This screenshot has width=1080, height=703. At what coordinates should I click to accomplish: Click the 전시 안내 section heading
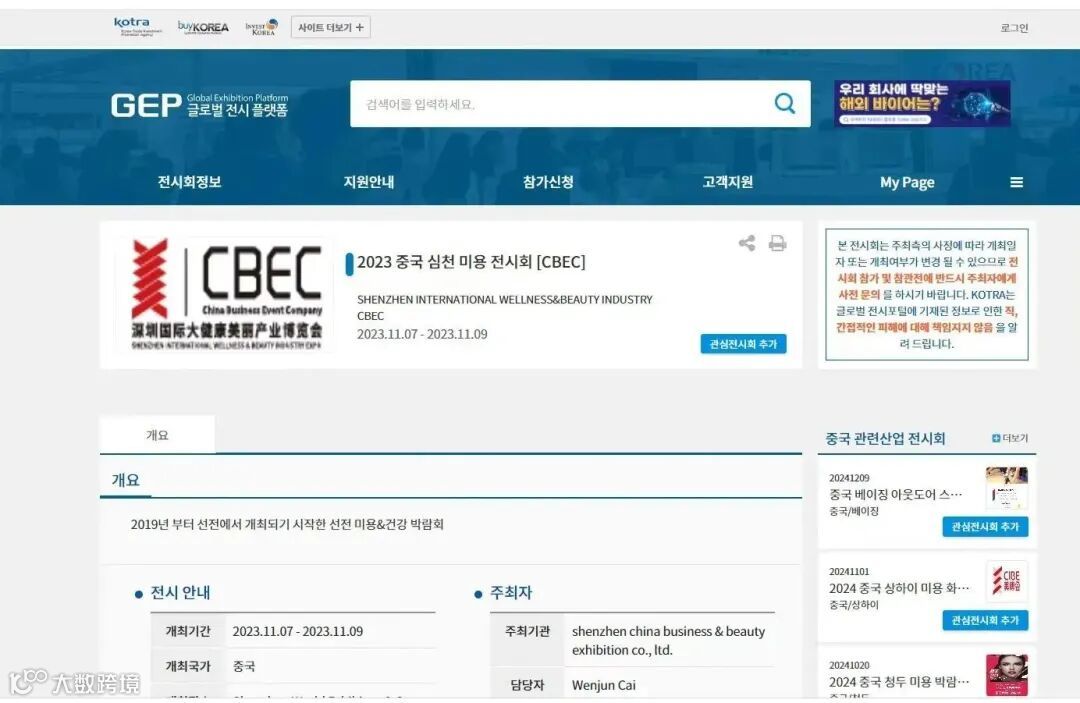pos(180,592)
